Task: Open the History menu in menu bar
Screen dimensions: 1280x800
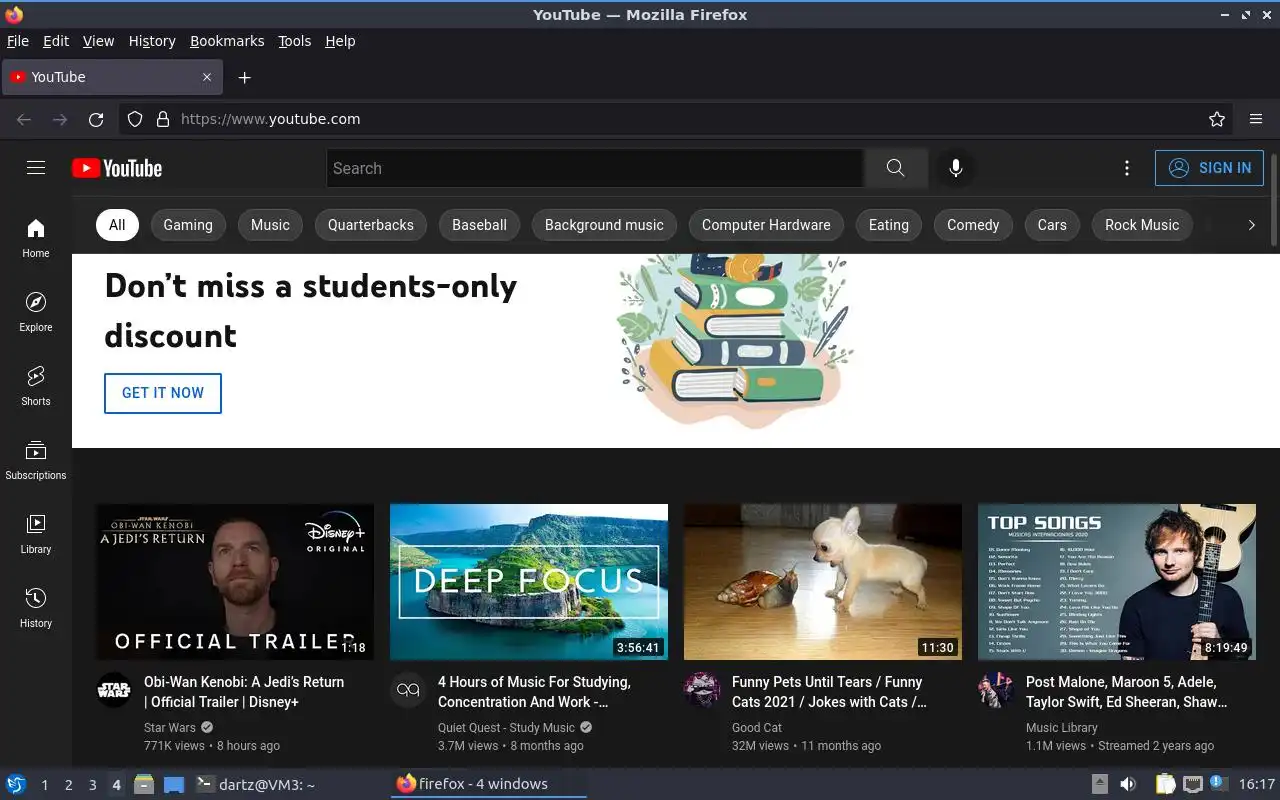Action: 152,41
